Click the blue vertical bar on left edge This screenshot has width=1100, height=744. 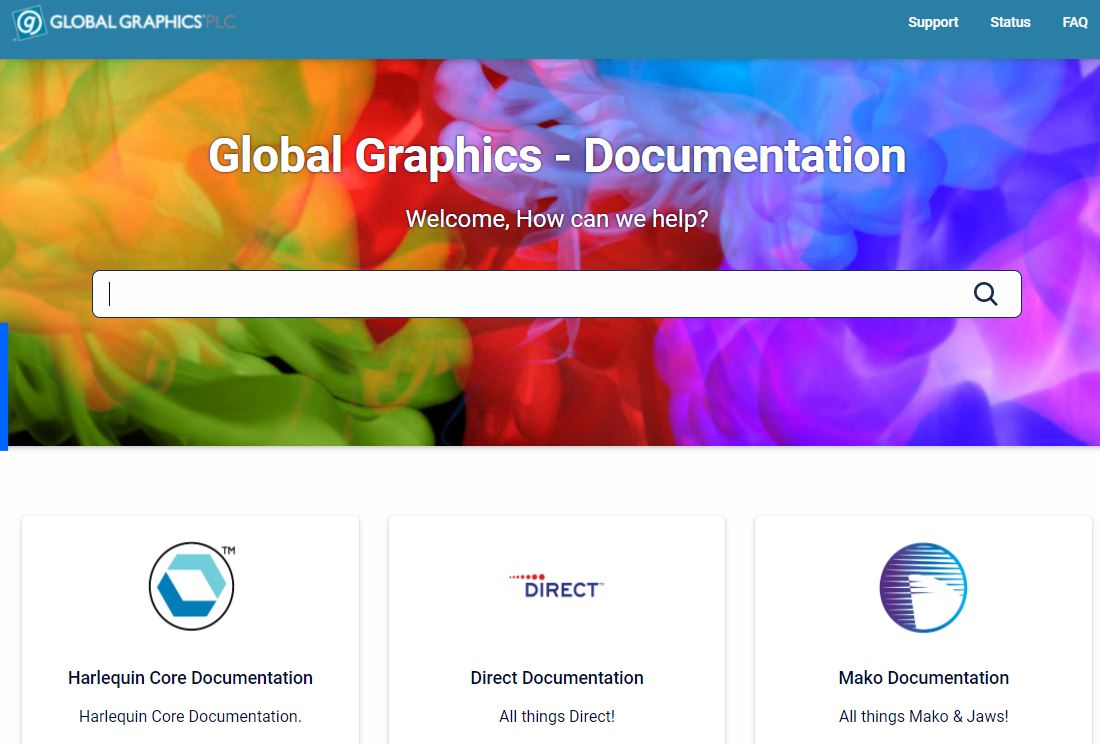(4, 386)
